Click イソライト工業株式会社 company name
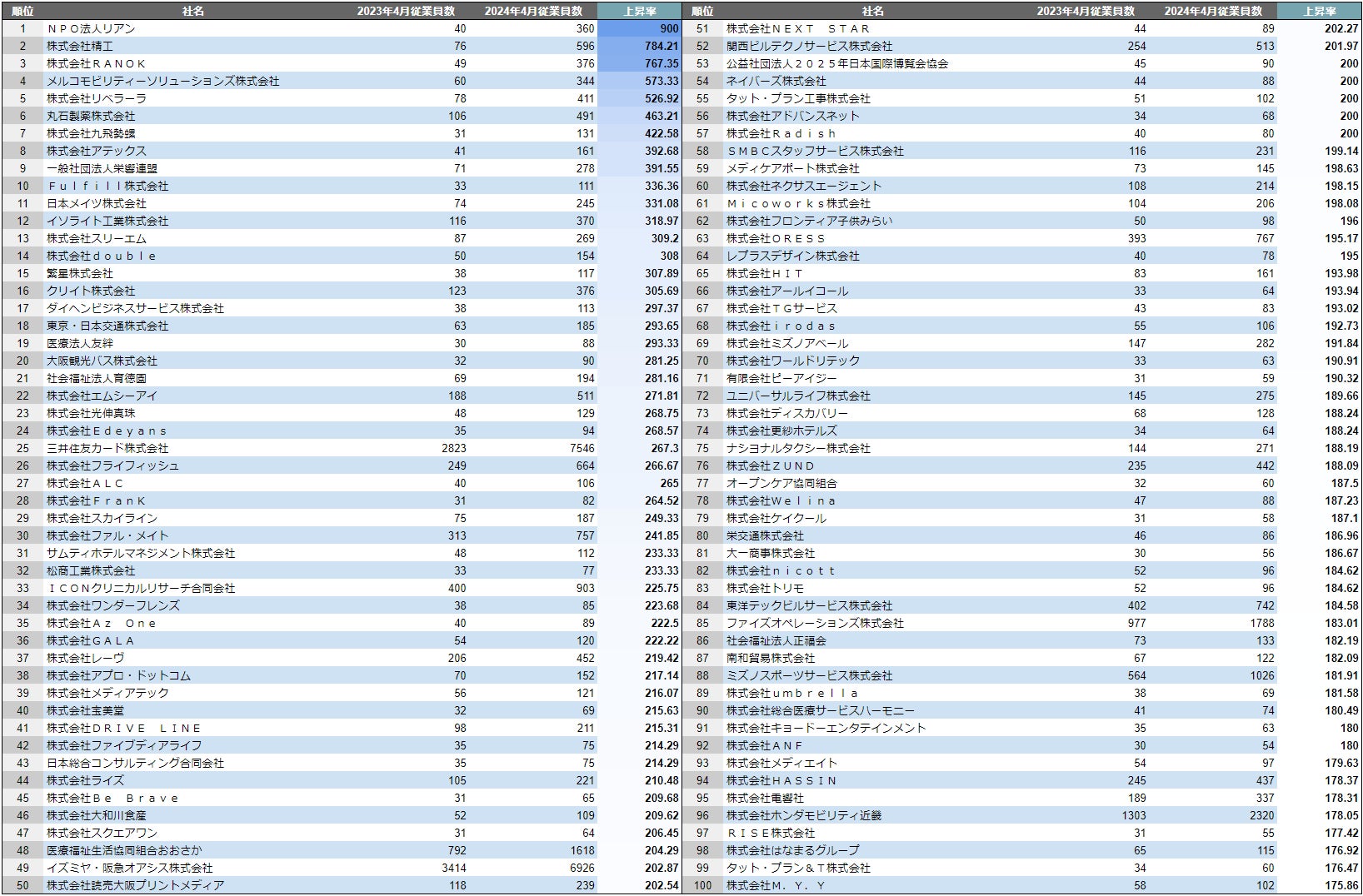This screenshot has width=1363, height=896. click(x=107, y=221)
